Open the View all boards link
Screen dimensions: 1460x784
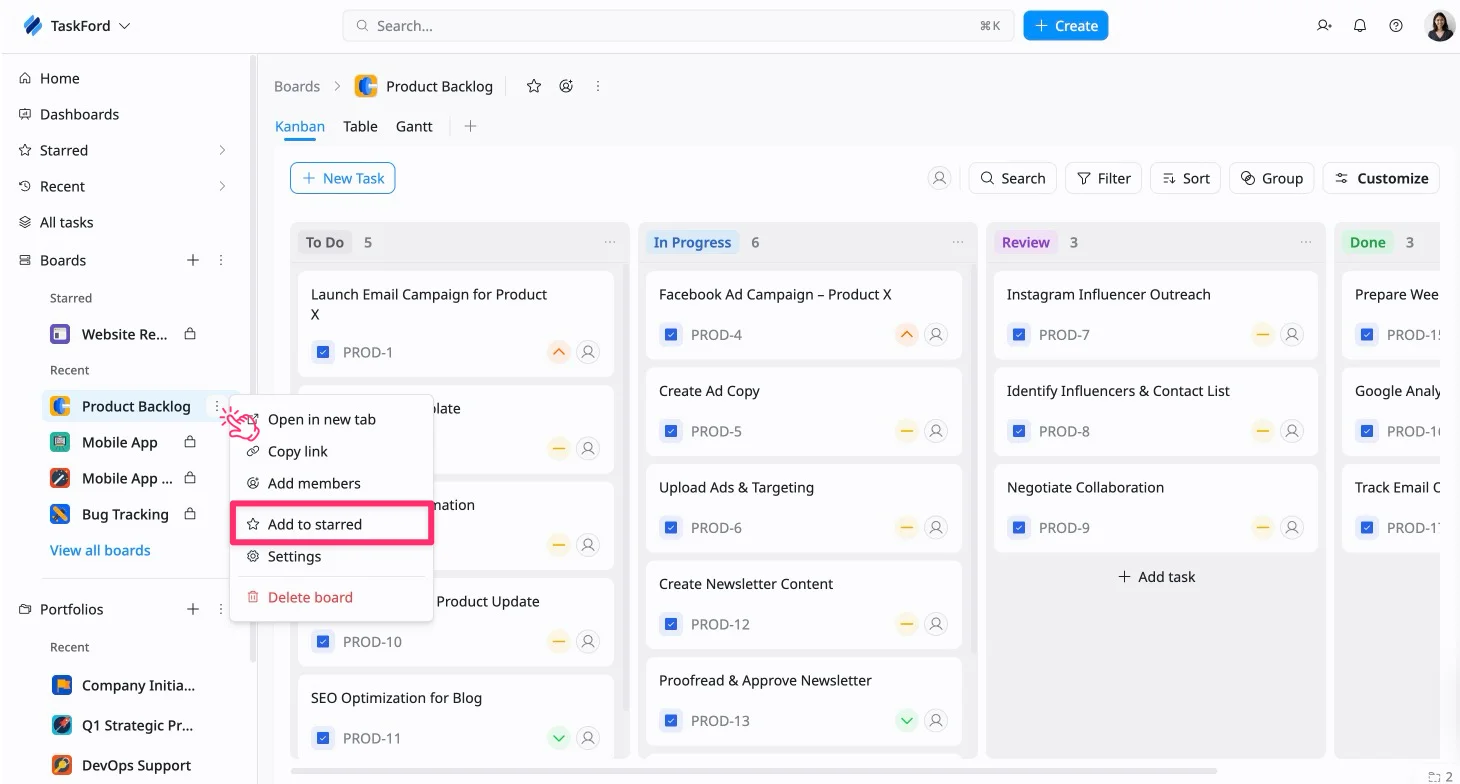[x=100, y=550]
